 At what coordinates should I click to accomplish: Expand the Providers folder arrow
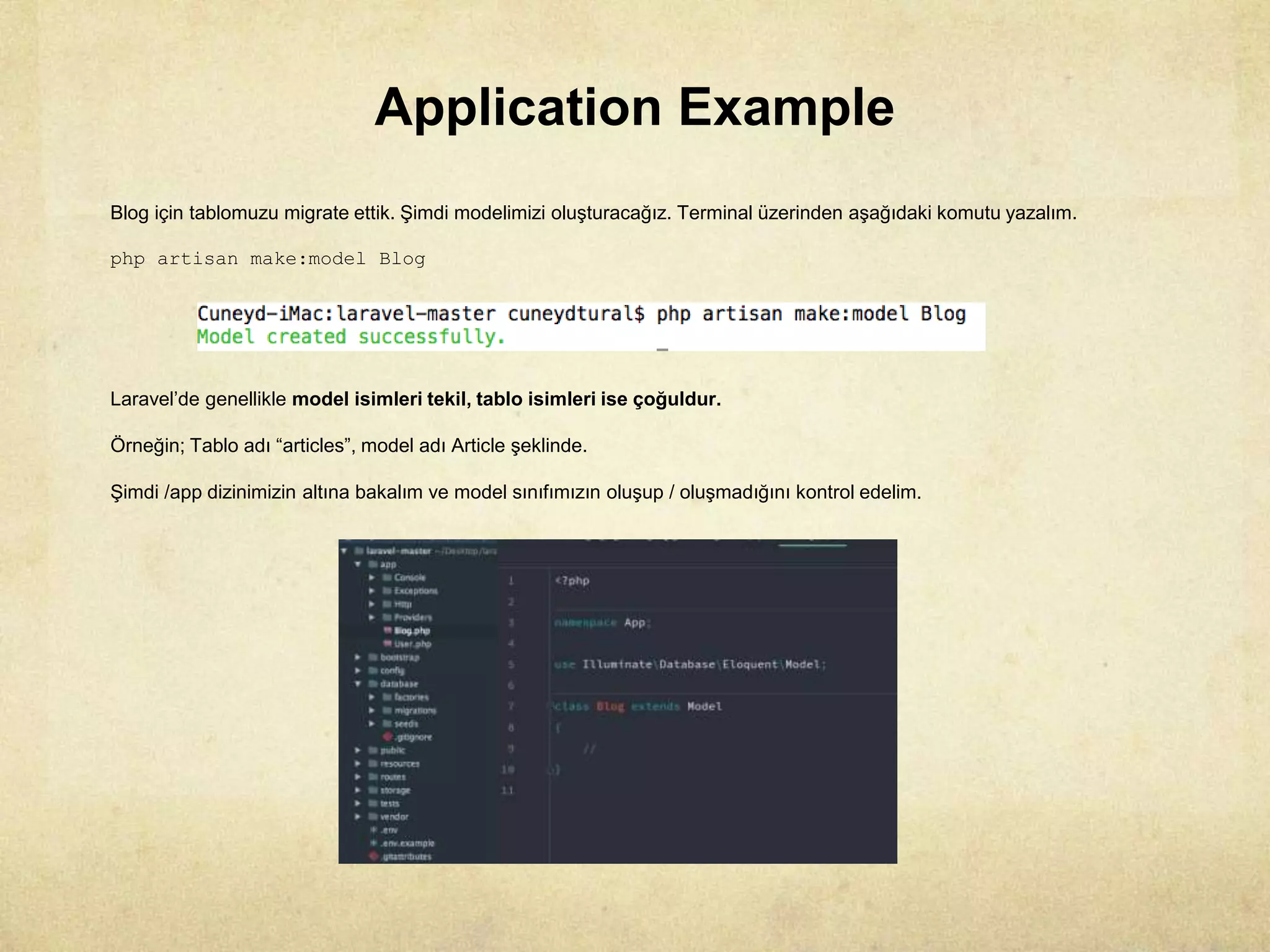[x=372, y=617]
